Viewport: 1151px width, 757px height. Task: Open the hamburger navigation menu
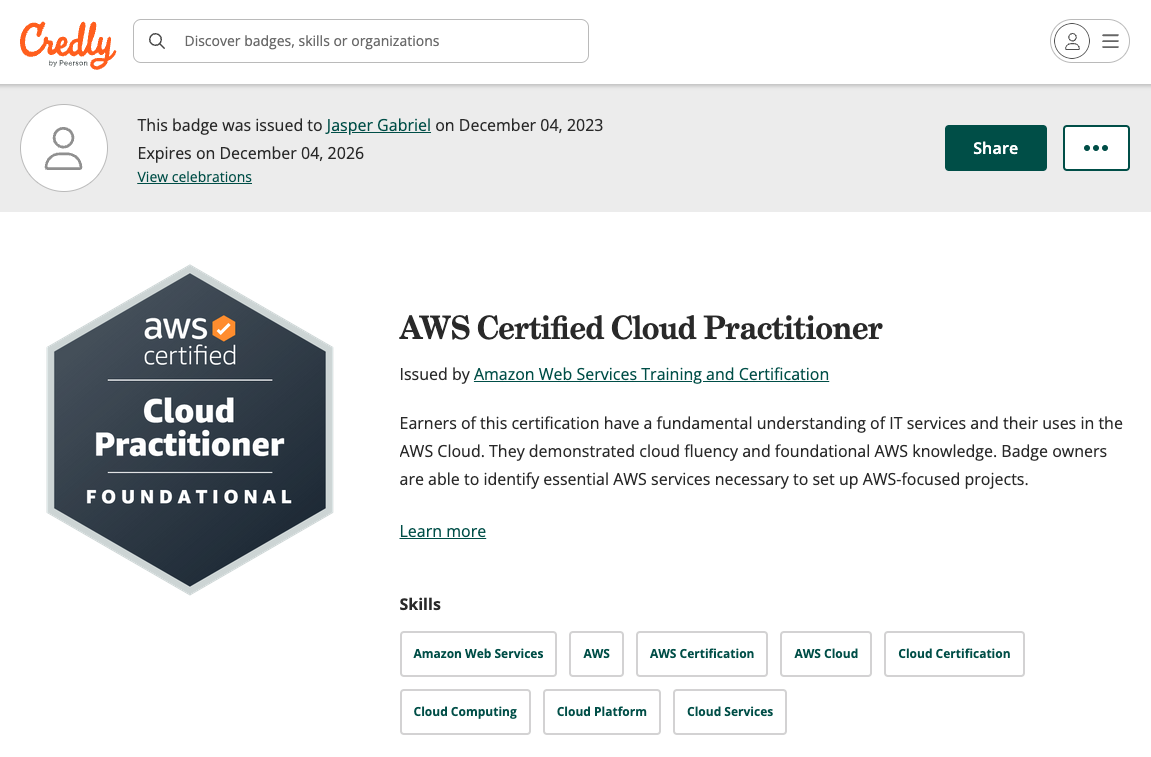pos(1110,41)
